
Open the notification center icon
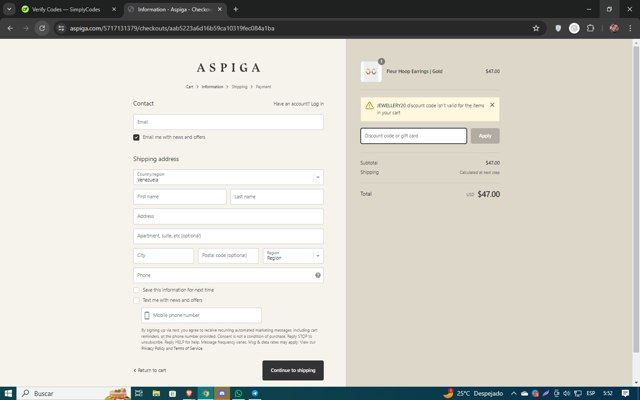click(625, 393)
